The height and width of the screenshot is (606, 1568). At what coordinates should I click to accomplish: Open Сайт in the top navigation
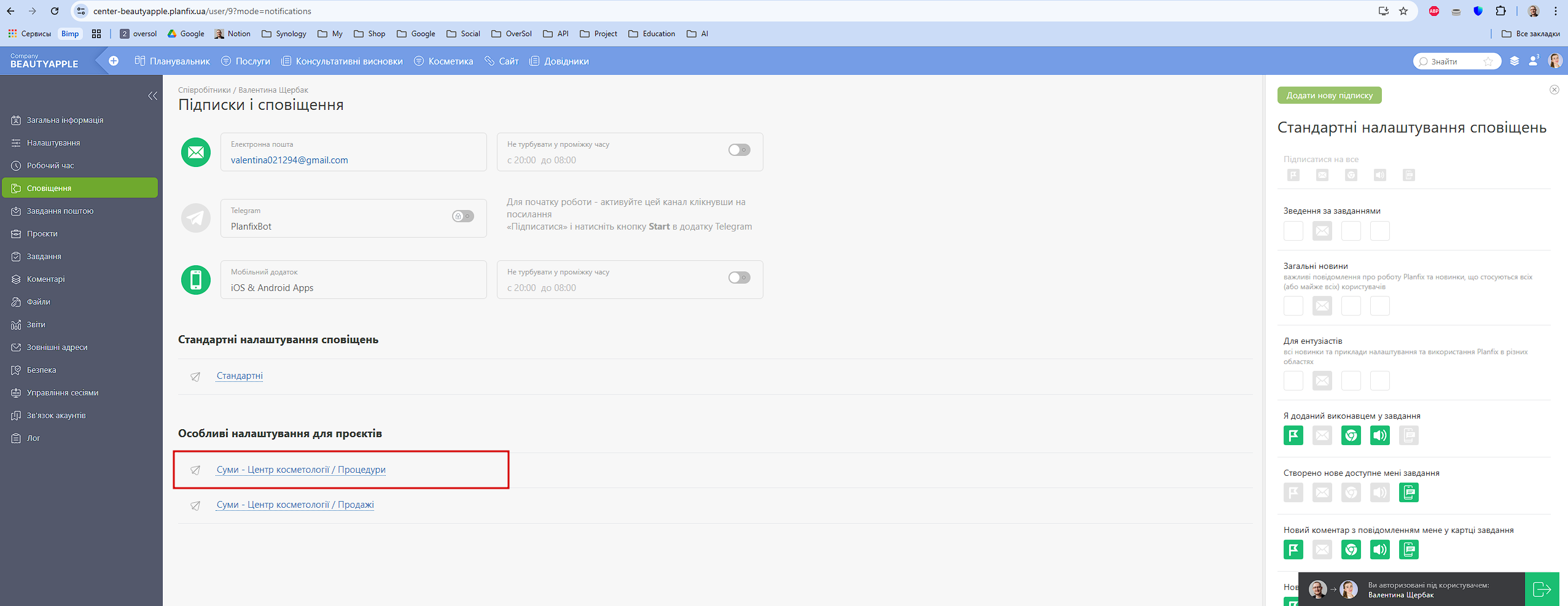pyautogui.click(x=502, y=61)
